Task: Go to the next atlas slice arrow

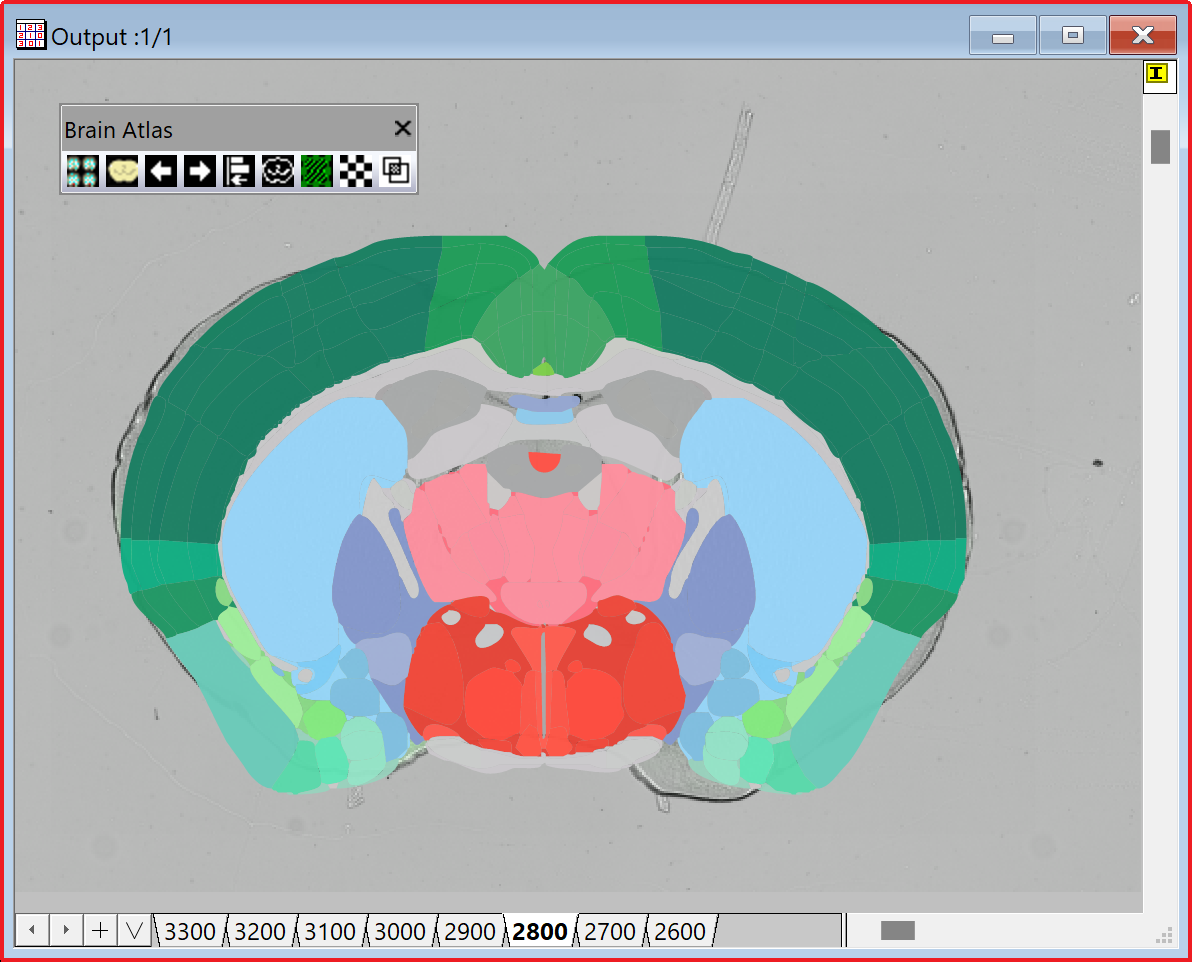Action: coord(198,170)
